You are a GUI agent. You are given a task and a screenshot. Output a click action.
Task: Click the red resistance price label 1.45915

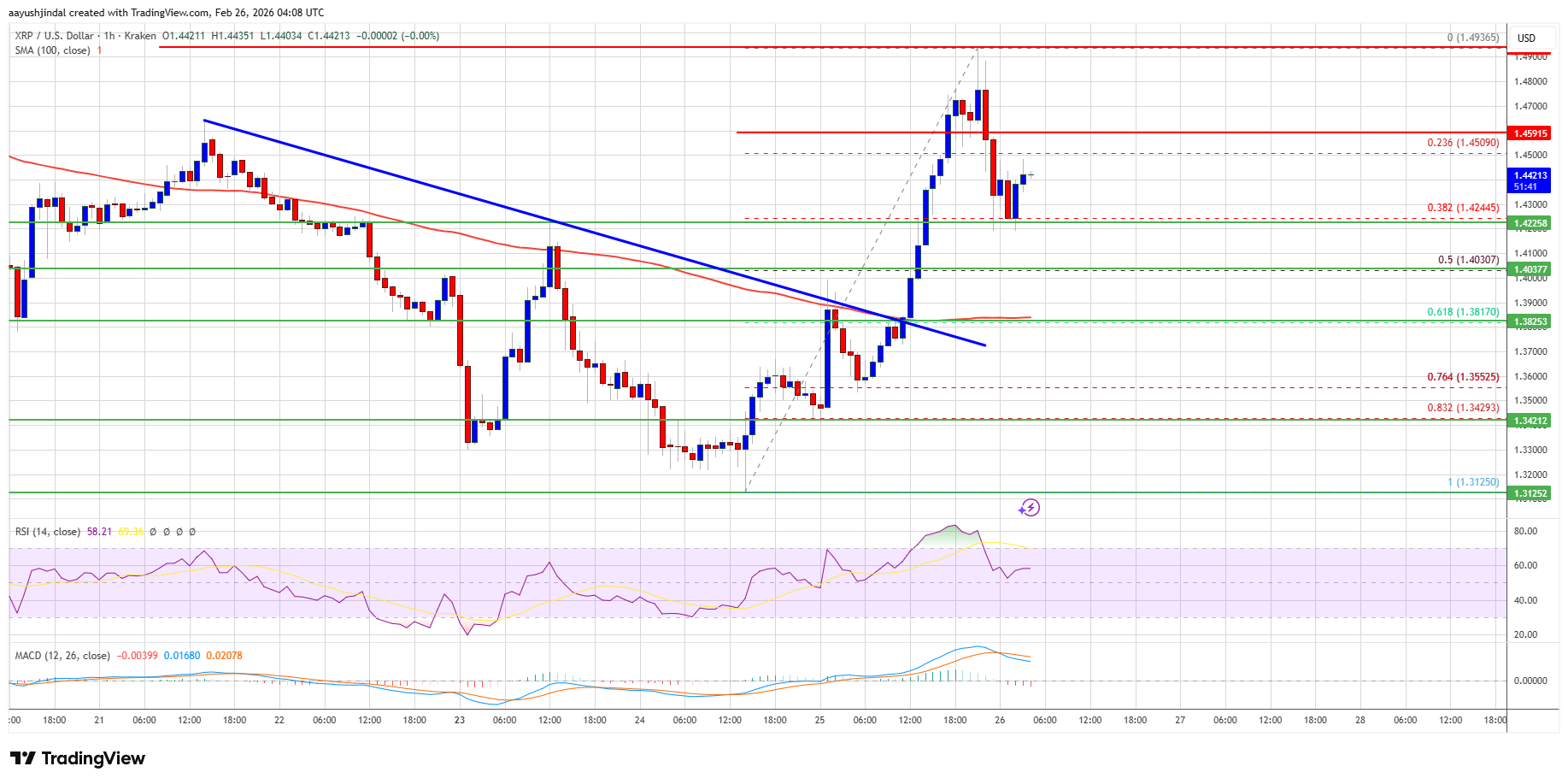click(1532, 133)
